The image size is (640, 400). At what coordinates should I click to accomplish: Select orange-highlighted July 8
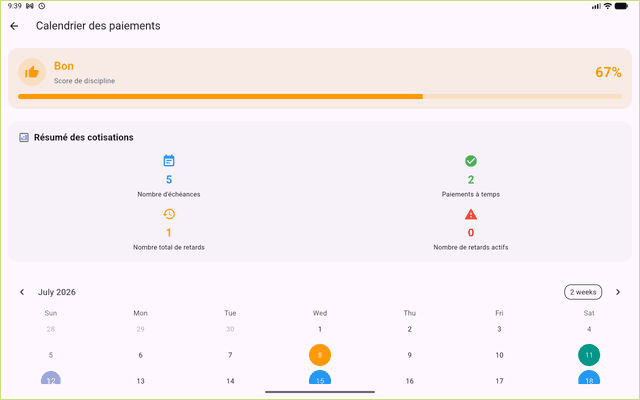(x=320, y=355)
